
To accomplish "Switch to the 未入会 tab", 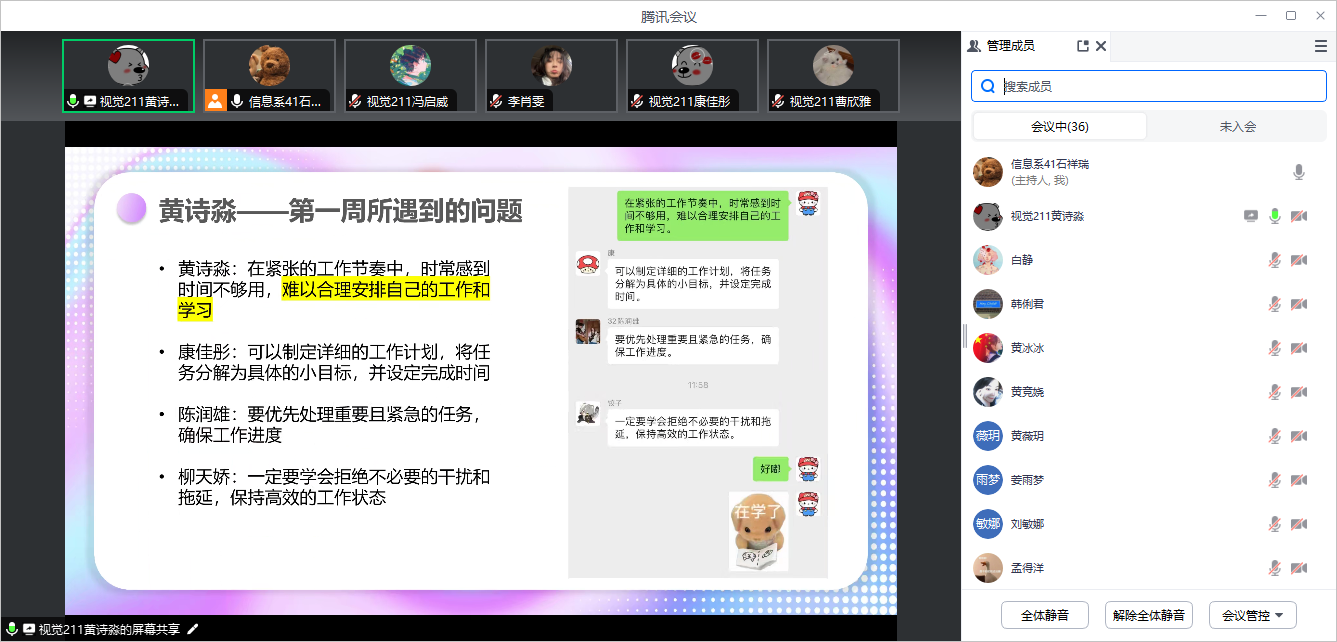I will (x=1237, y=127).
